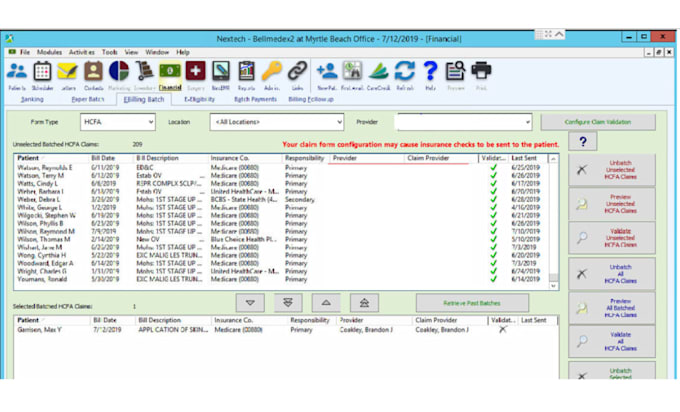The height and width of the screenshot is (412, 680).
Task: Select the Youmans, Ronald claim row
Action: coord(281,279)
